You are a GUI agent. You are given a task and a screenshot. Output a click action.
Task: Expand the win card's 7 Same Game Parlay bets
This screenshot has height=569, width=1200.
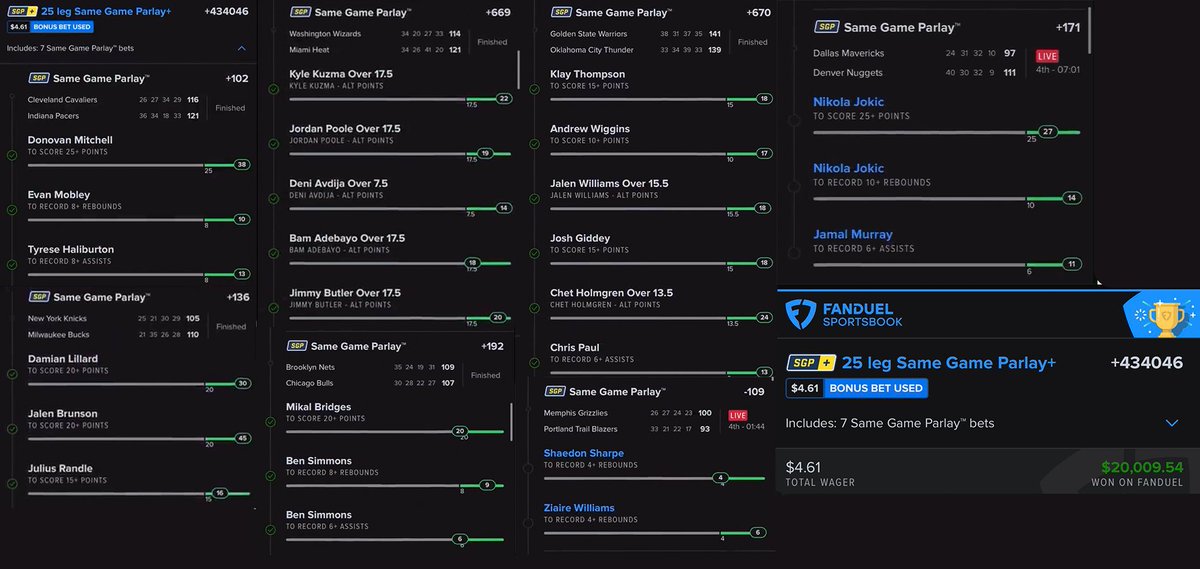coord(1172,423)
